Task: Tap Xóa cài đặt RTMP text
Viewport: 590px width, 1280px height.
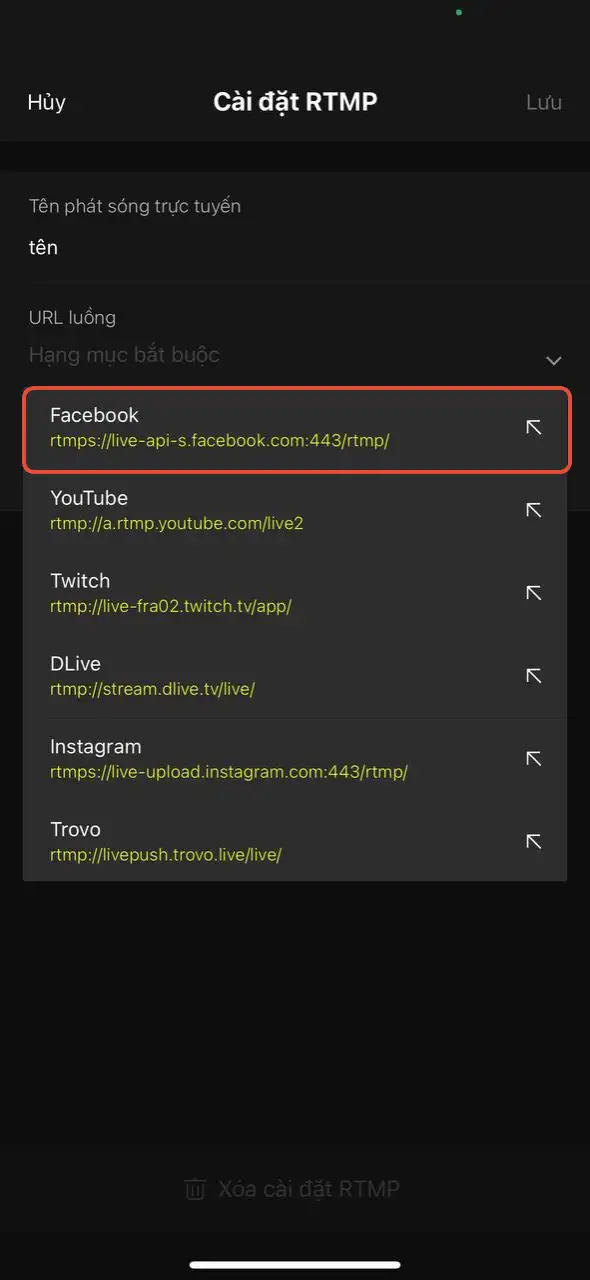Action: [x=309, y=1189]
